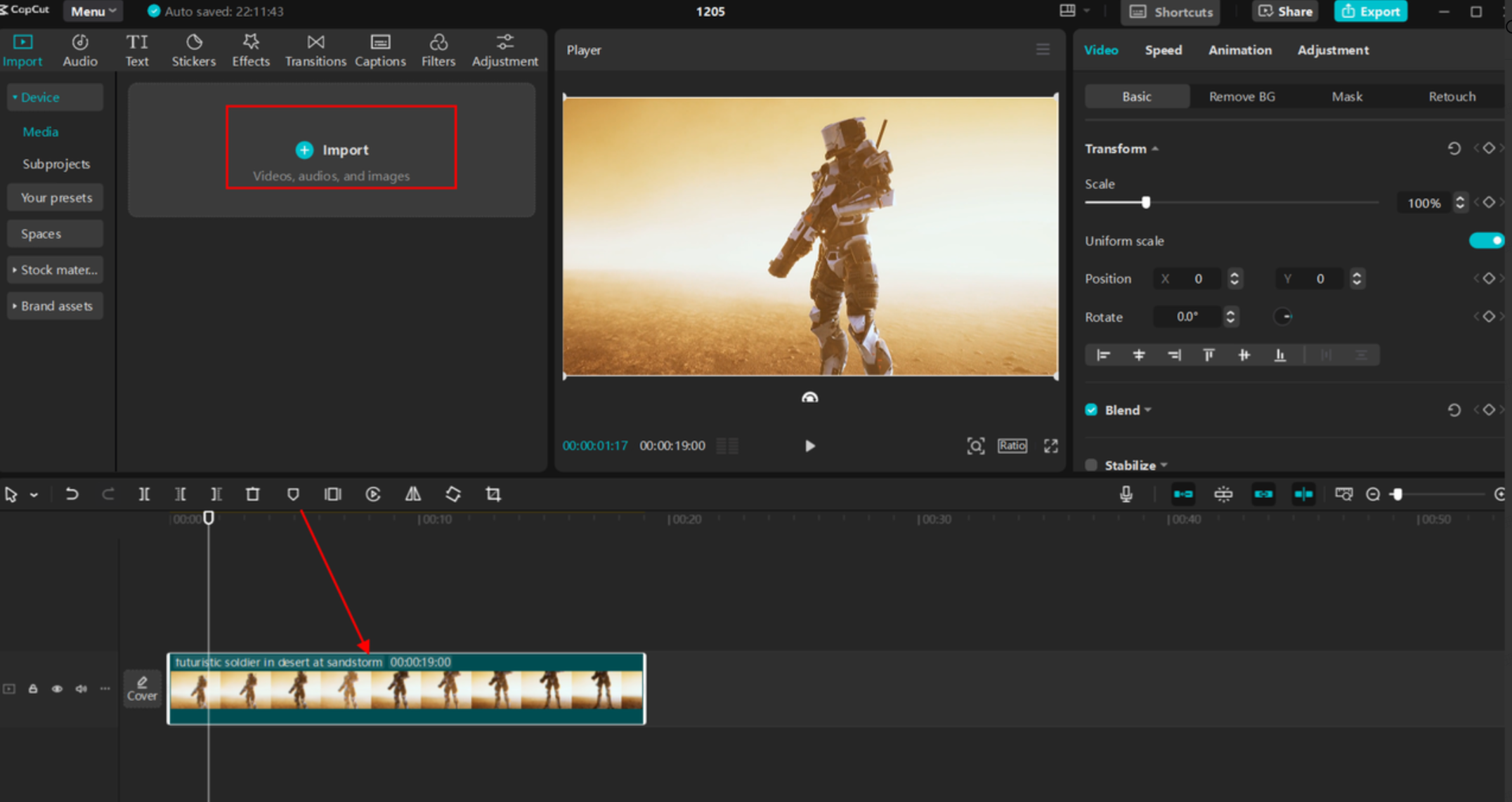
Task: Toggle Uniform scale off
Action: [1485, 240]
